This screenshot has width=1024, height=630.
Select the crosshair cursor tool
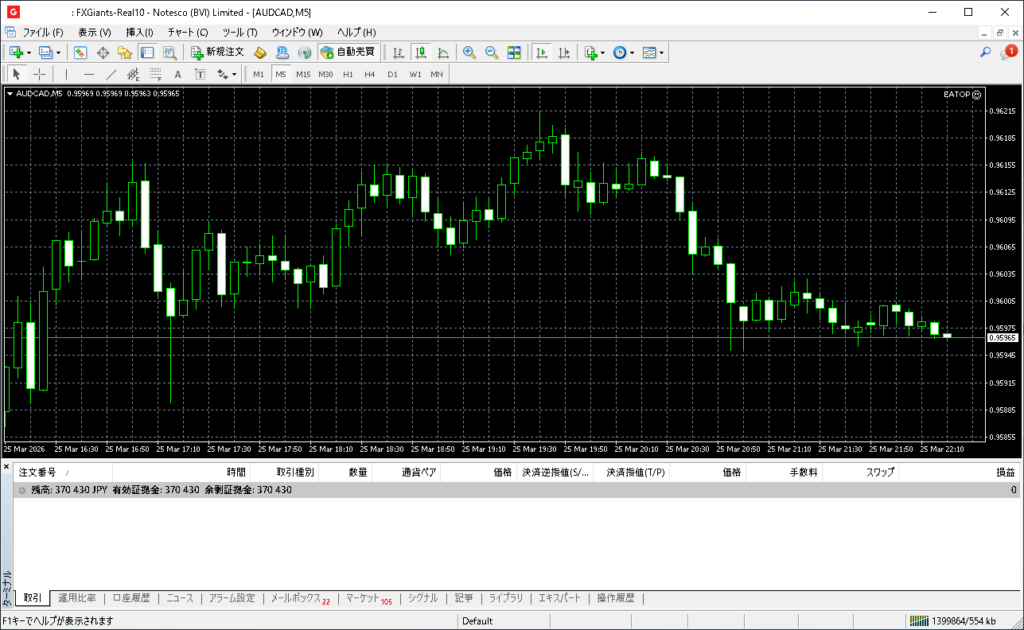[x=40, y=74]
